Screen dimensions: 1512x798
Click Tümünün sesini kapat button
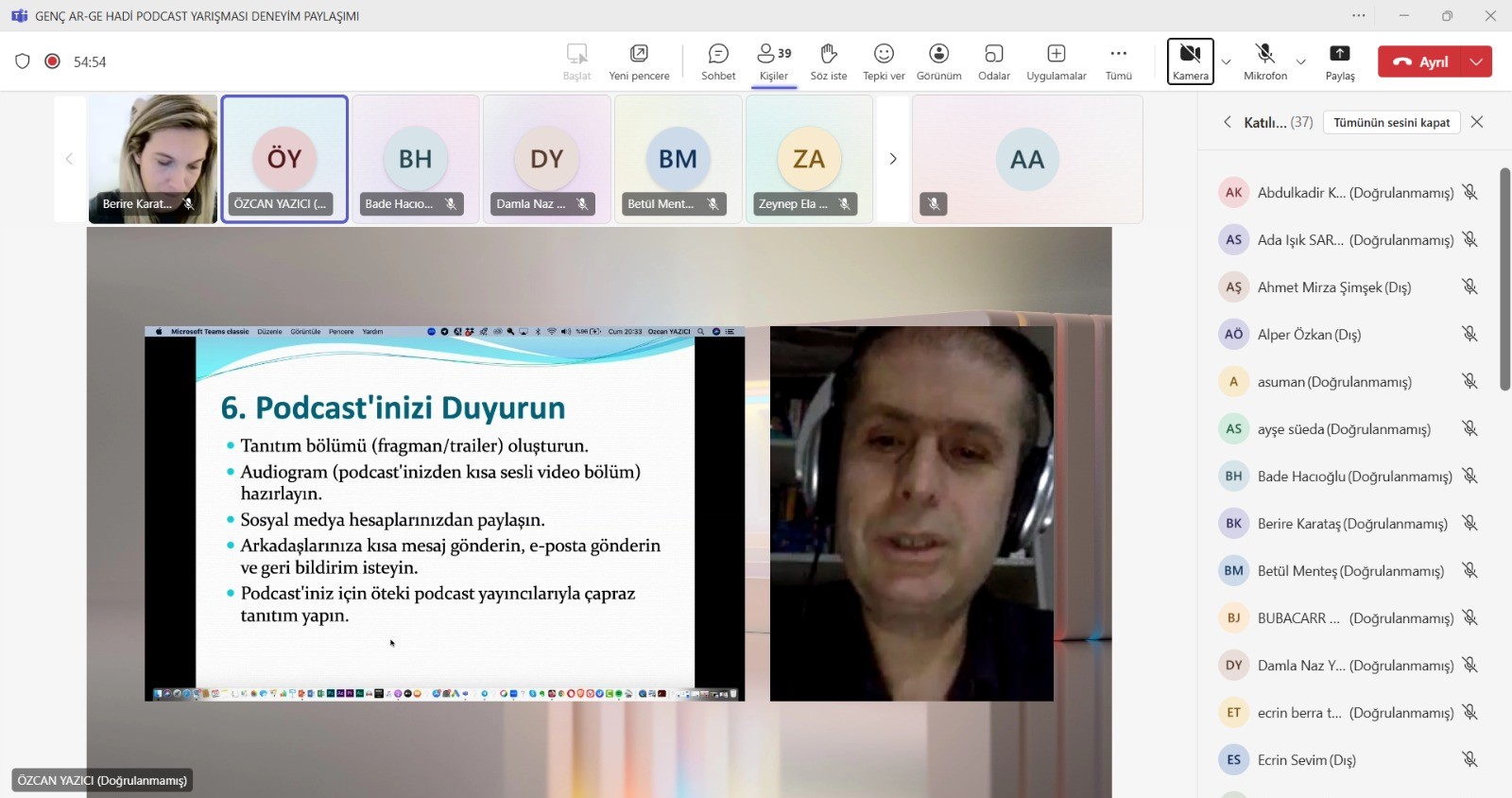point(1391,122)
